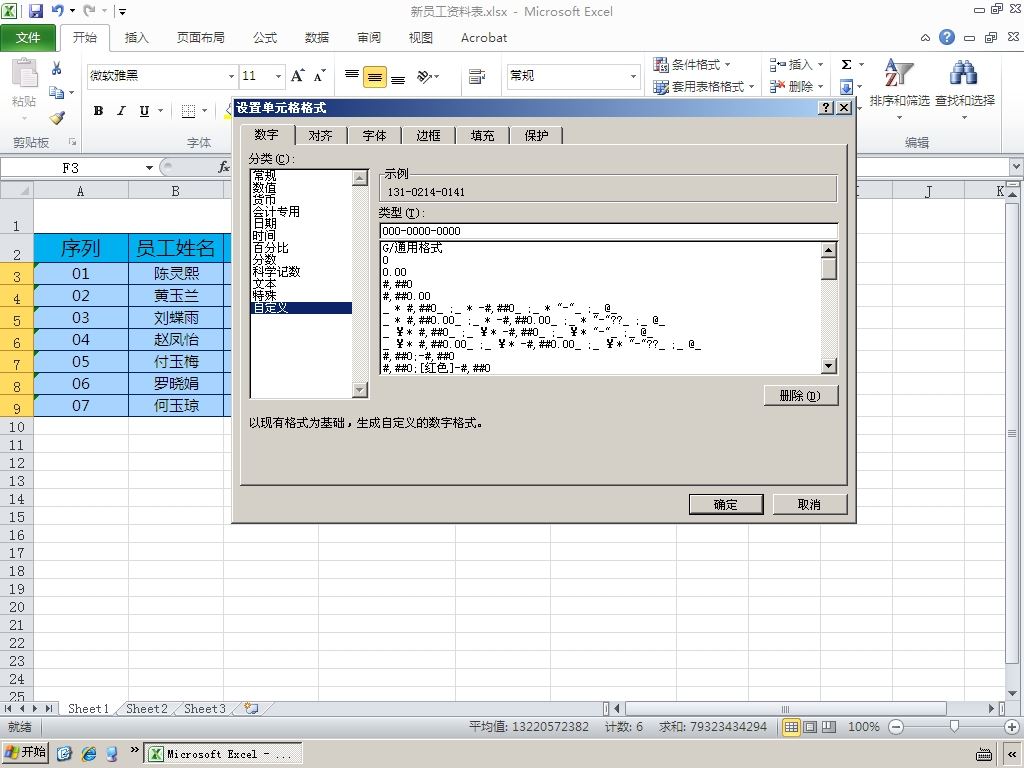Click the zoom out minus button
This screenshot has width=1024, height=768.
click(896, 726)
